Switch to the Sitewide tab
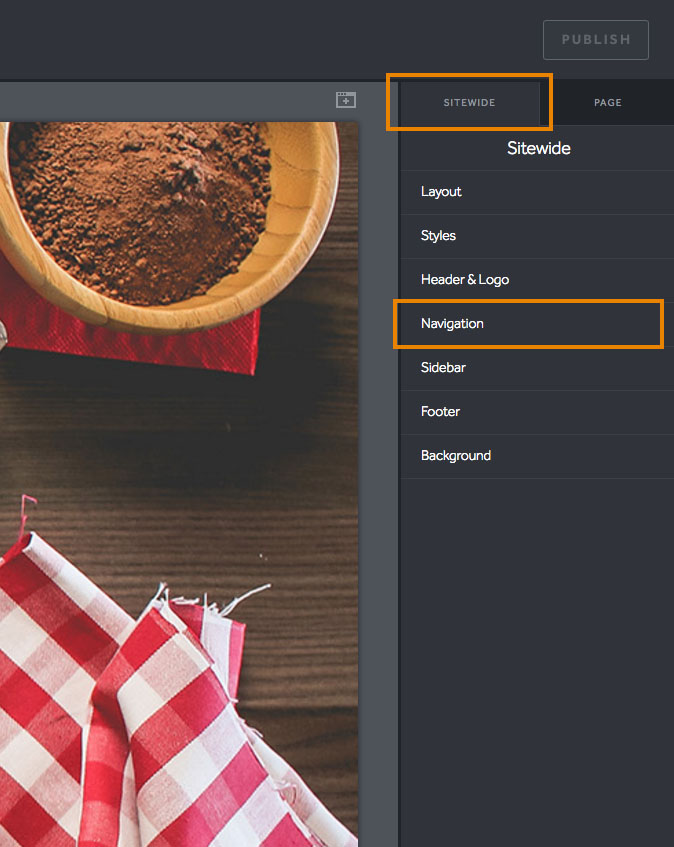The height and width of the screenshot is (847, 674). [x=469, y=103]
